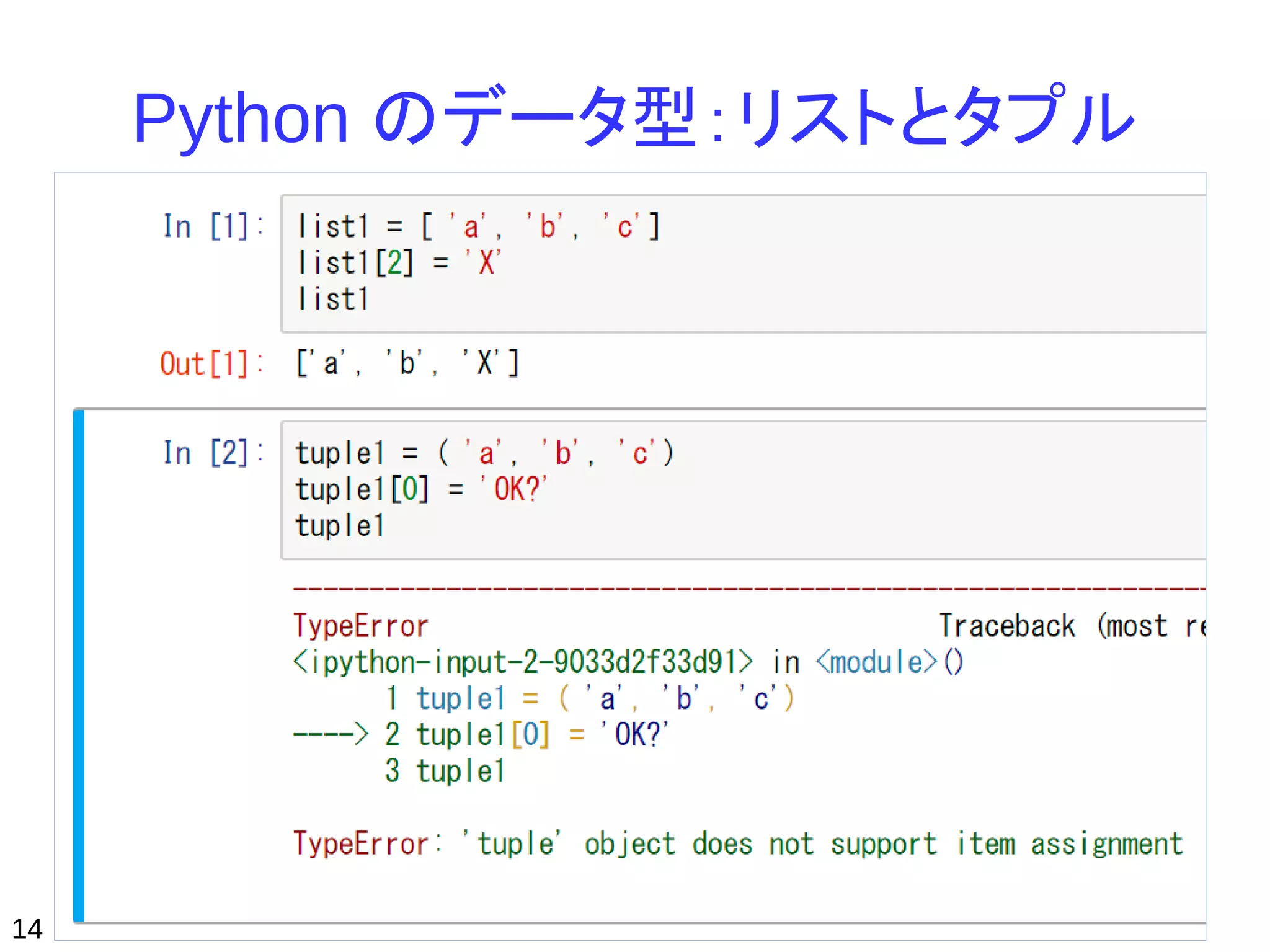
Task: Click the red 'TypeError' traceback header
Action: pos(360,626)
